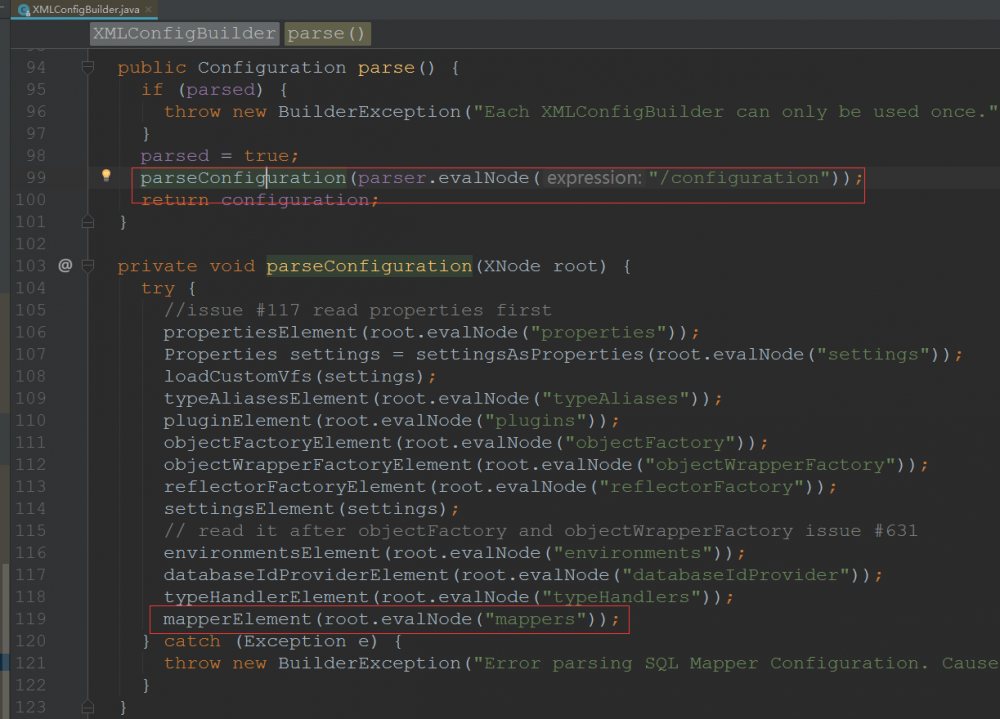
Task: Click 'if (parsed)' condition on line 95
Action: point(202,89)
